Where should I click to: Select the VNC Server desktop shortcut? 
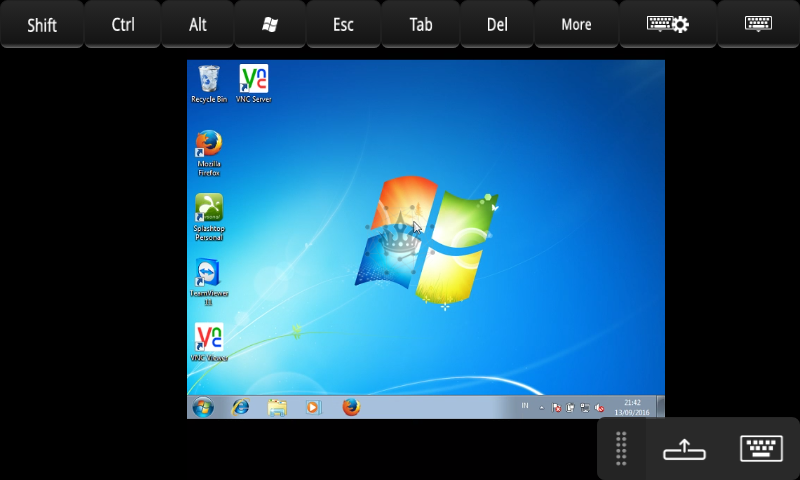click(254, 84)
